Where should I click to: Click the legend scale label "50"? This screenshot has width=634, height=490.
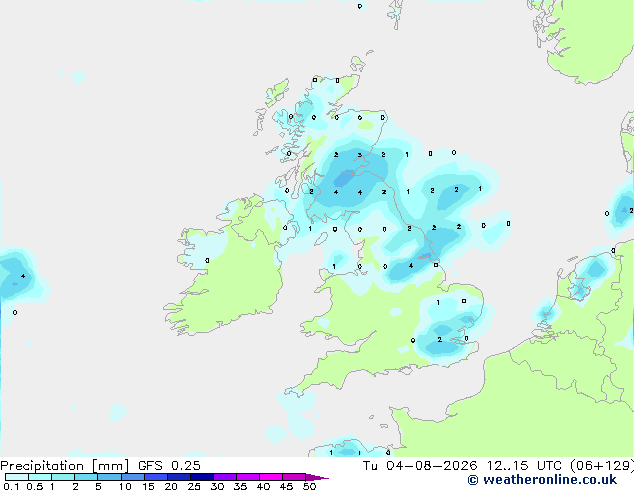pyautogui.click(x=310, y=486)
